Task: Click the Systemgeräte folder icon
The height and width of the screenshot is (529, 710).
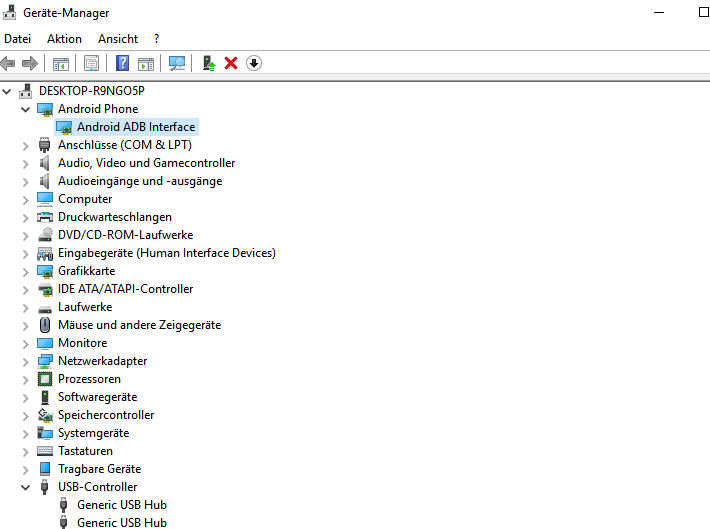Action: [45, 433]
